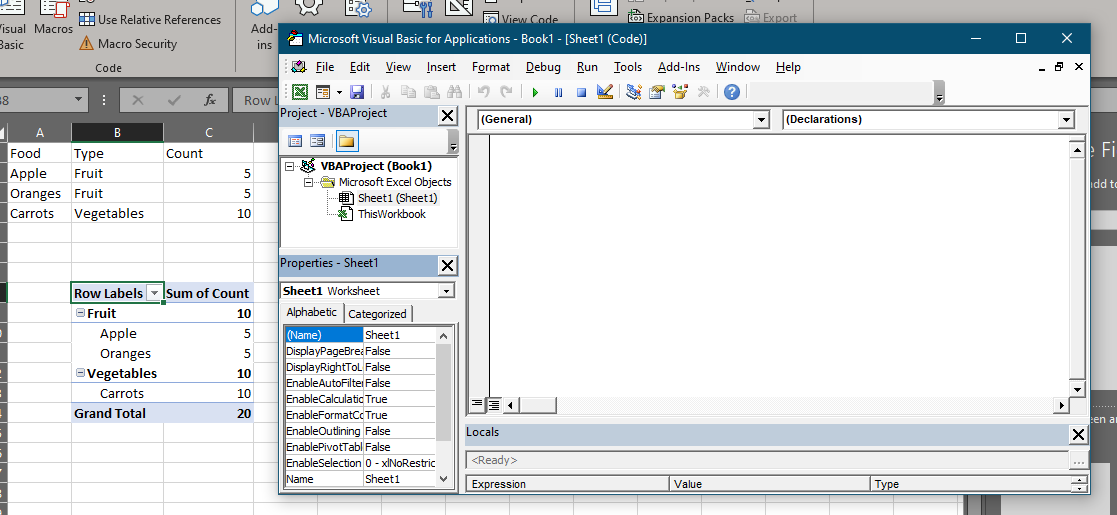
Task: Open the Object Browser icon
Action: (x=680, y=92)
